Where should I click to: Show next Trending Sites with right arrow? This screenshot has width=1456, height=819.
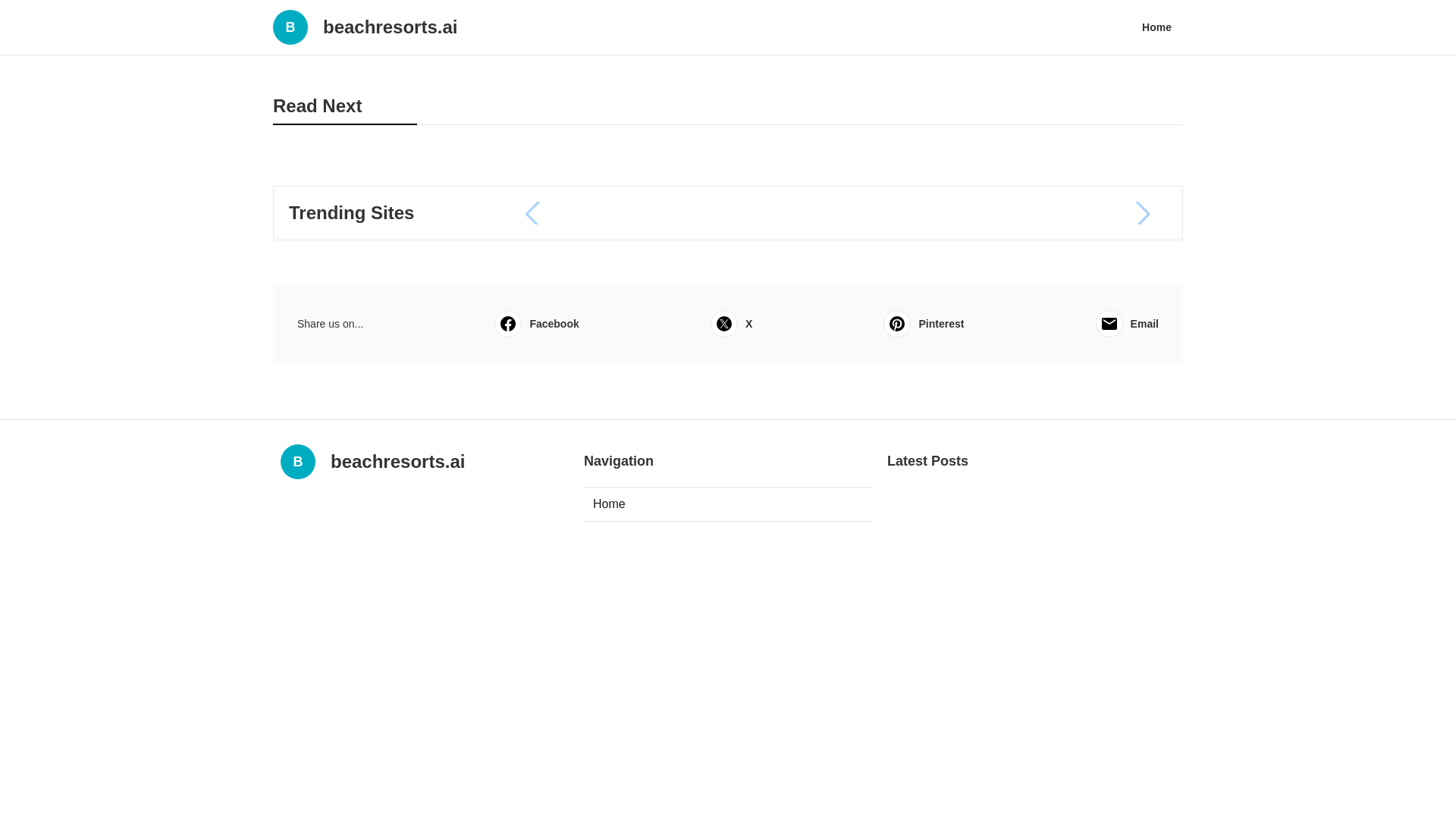pyautogui.click(x=1143, y=213)
